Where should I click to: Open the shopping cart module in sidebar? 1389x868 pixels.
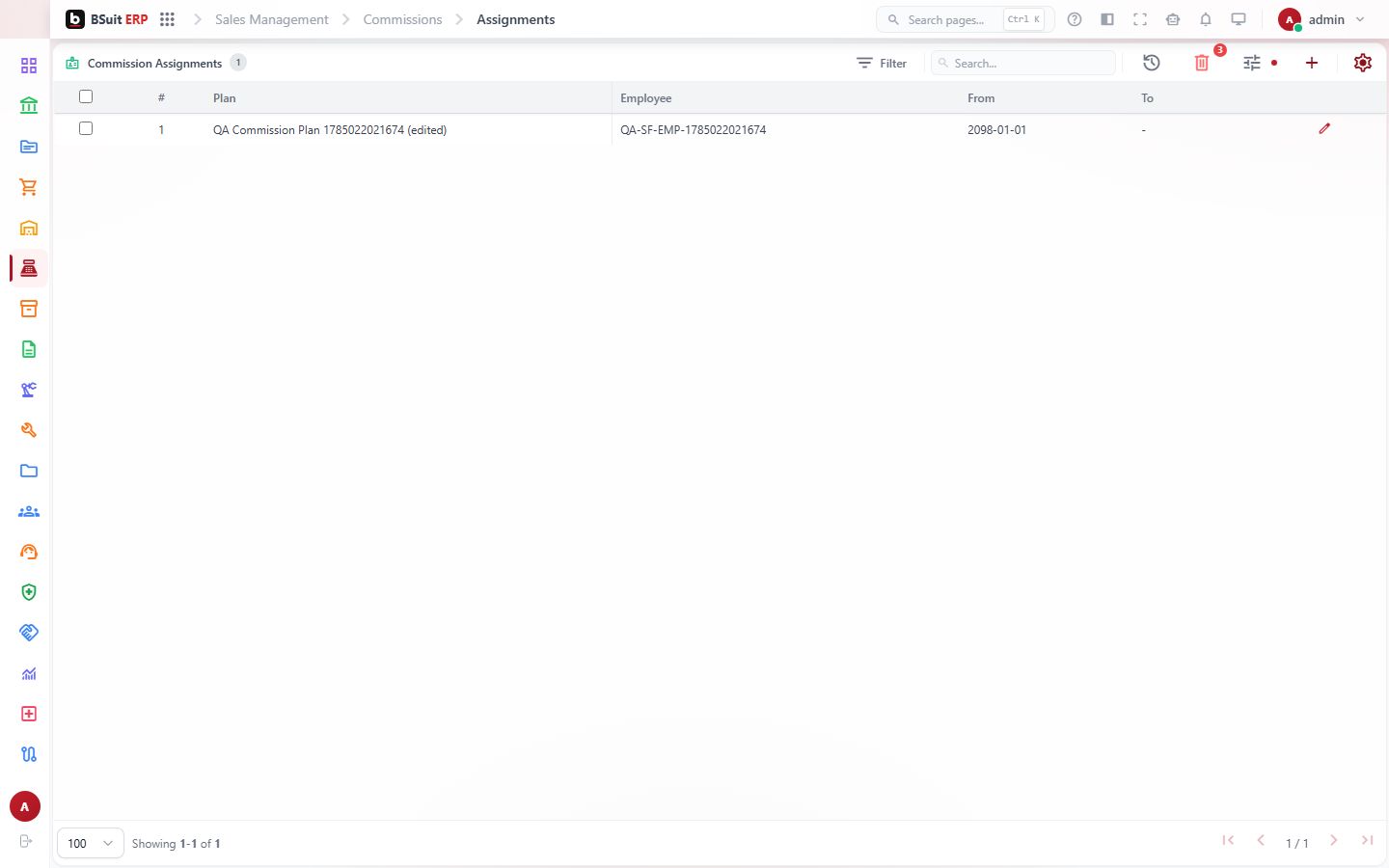(29, 187)
